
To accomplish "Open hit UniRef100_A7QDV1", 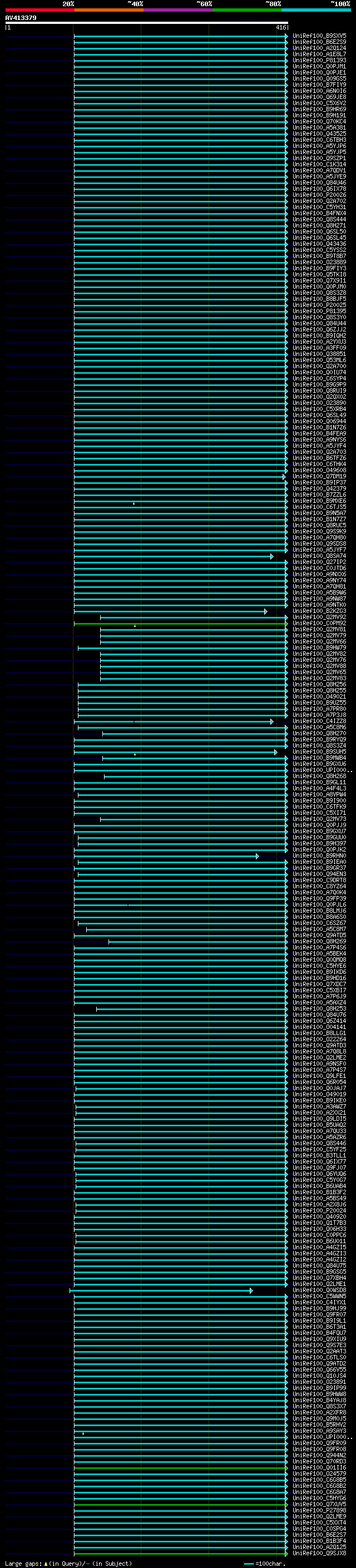I will [319, 170].
